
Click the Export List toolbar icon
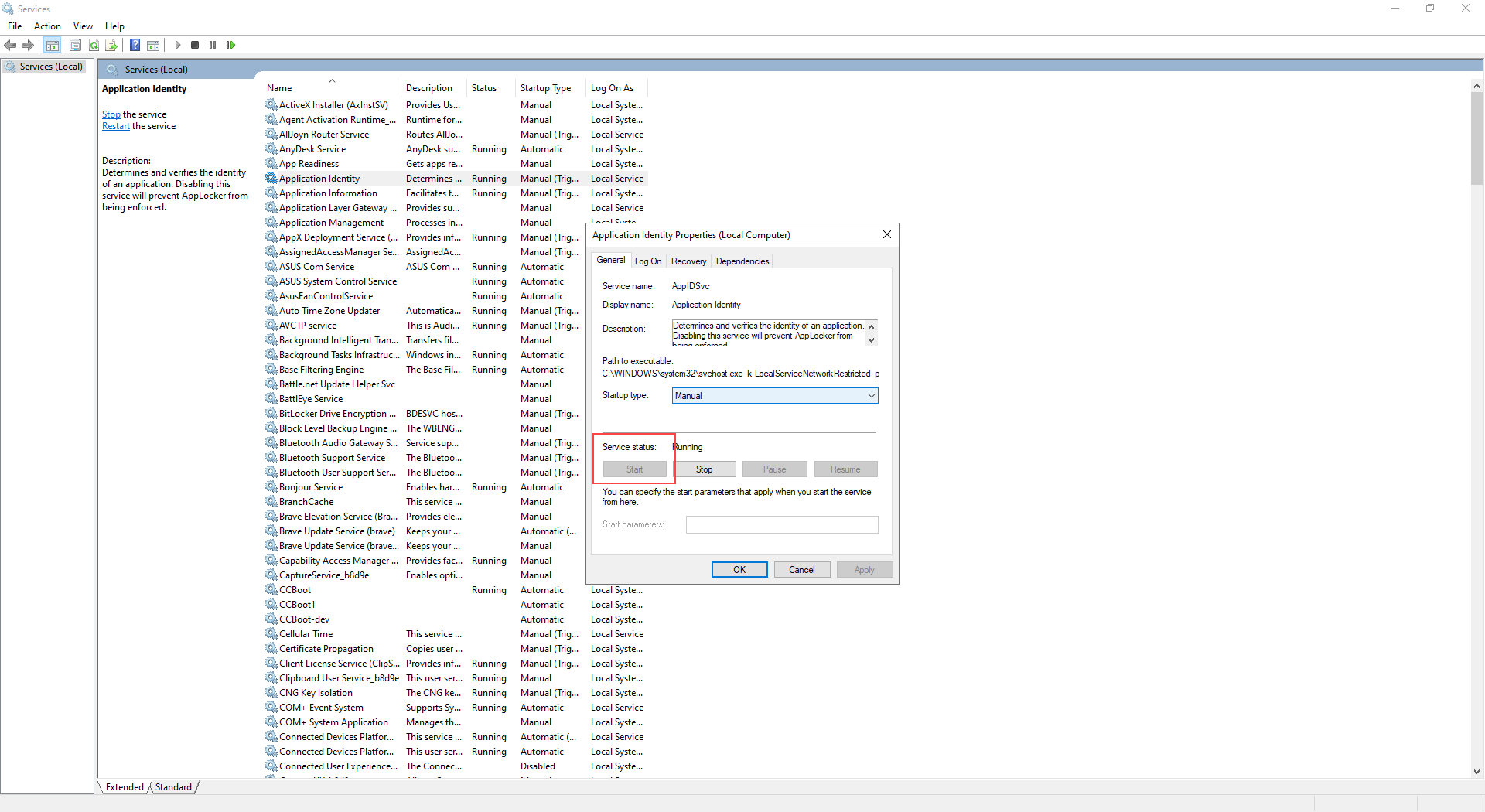coord(111,45)
